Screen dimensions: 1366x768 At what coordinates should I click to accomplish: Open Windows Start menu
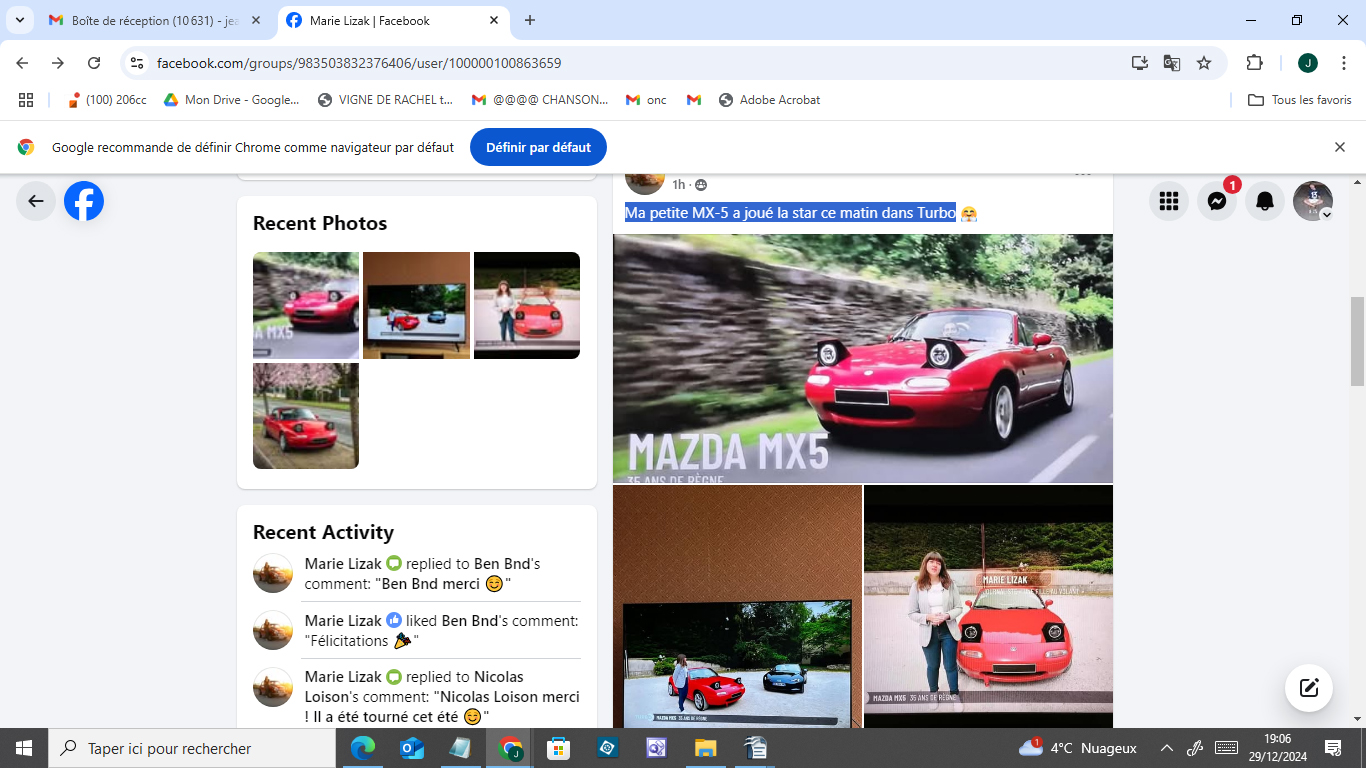click(x=23, y=748)
